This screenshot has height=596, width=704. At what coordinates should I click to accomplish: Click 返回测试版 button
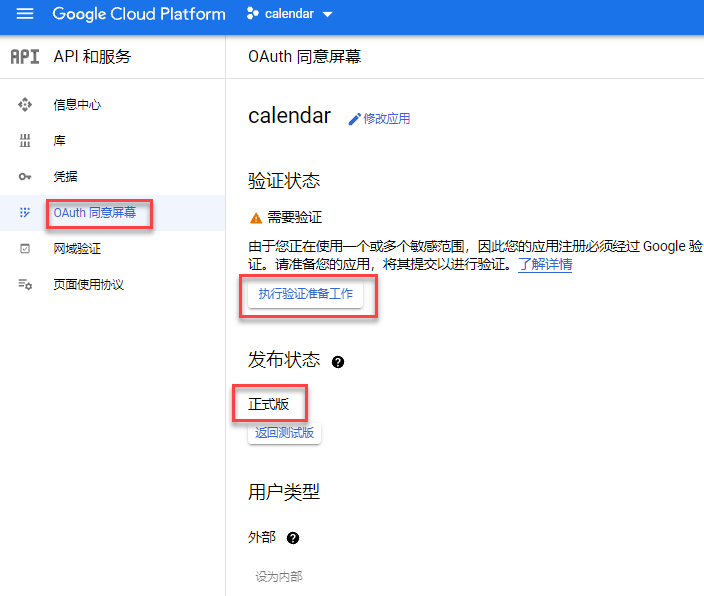coord(284,433)
